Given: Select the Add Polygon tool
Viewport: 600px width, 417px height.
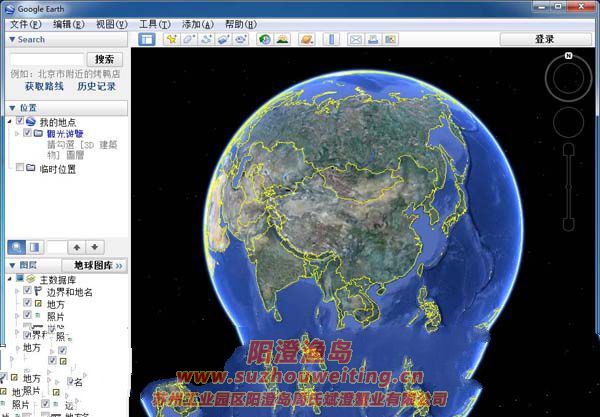Looking at the screenshot, I should click(x=188, y=39).
